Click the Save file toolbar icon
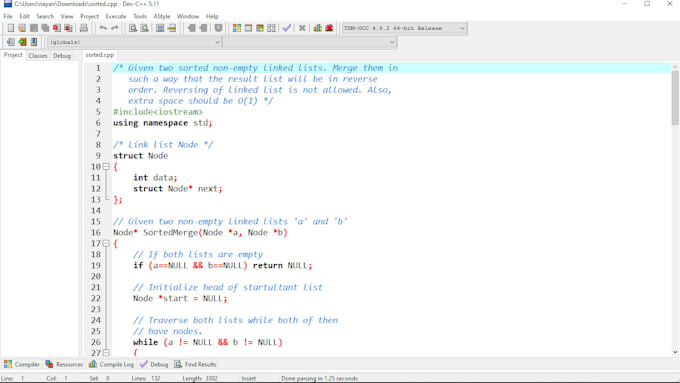 point(33,28)
